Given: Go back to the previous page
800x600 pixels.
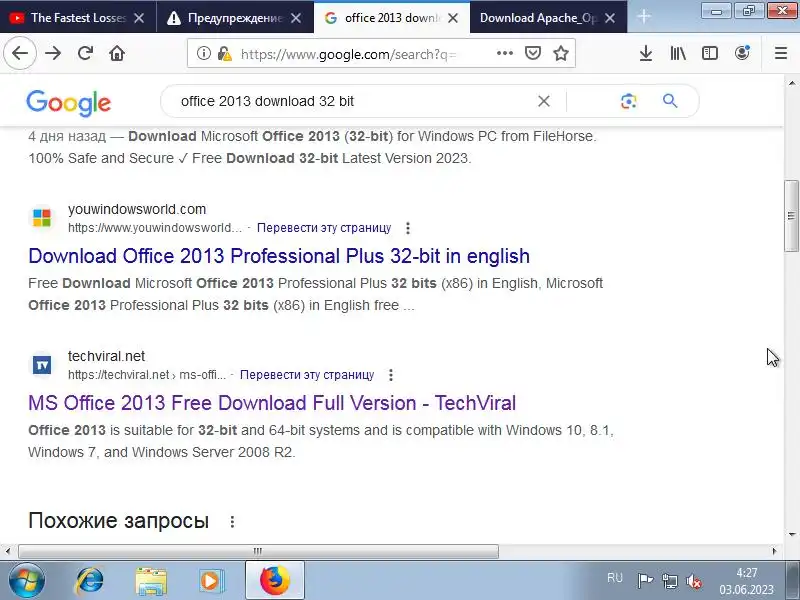Looking at the screenshot, I should pos(20,53).
